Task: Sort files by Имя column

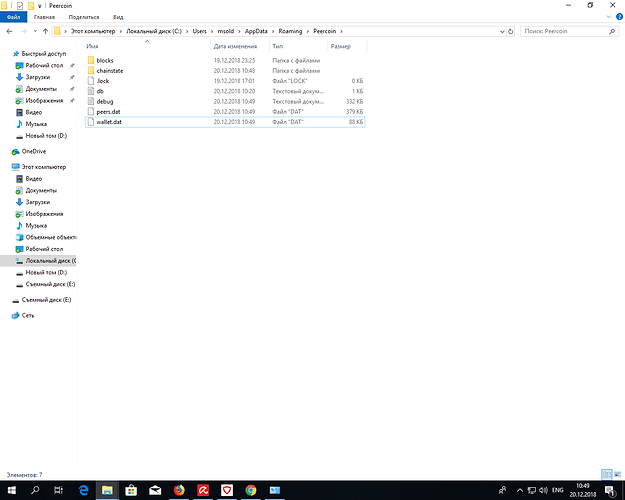Action: click(92, 46)
